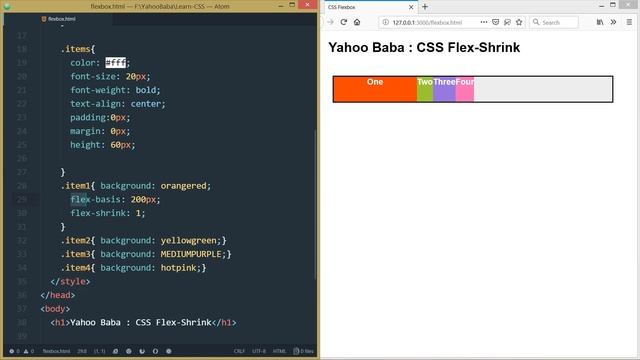Screen dimensions: 640x360
Task: Show more toolbar tools chevron
Action: (613, 22)
